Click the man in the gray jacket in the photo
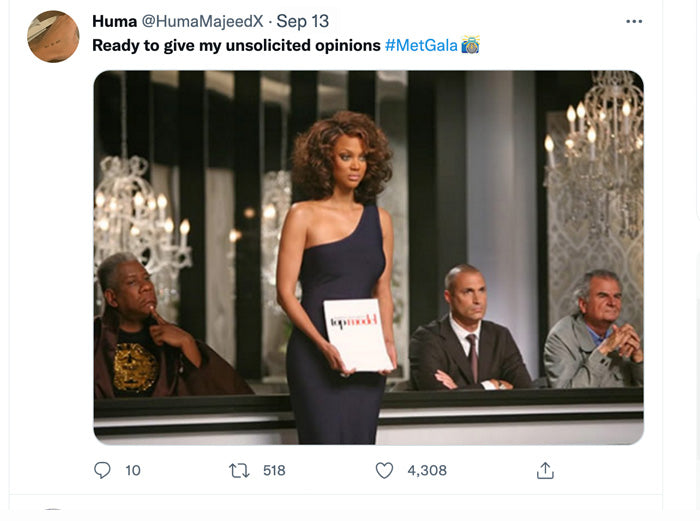The image size is (700, 521). tap(594, 335)
